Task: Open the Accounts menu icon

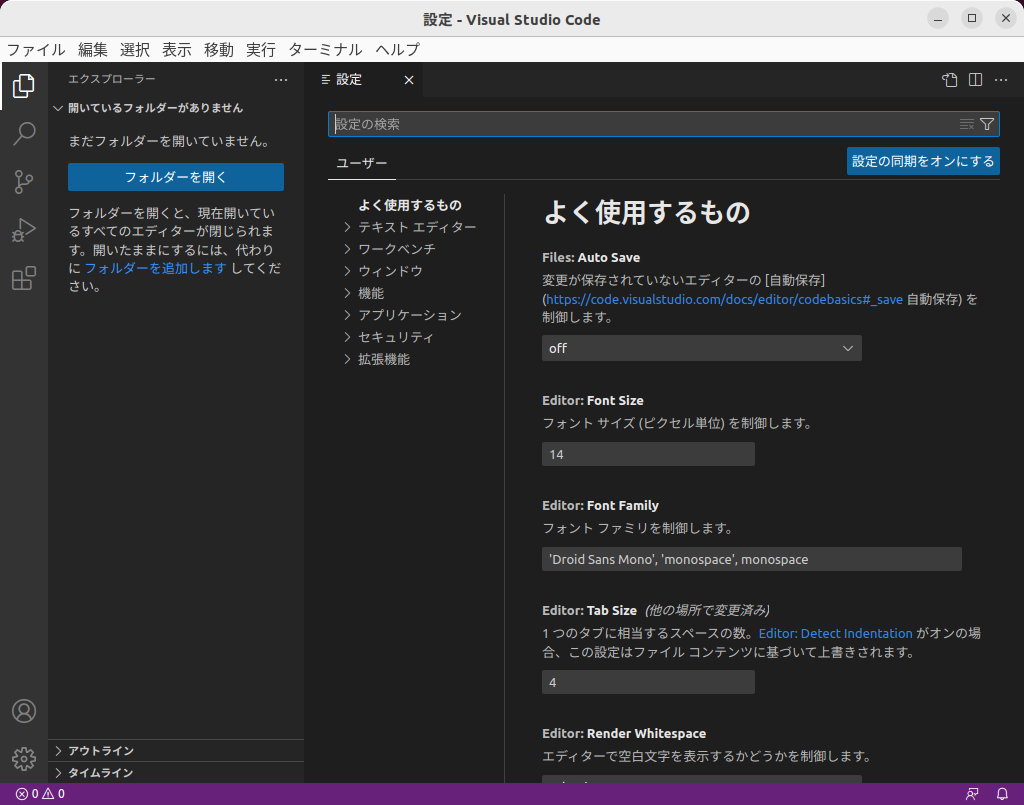Action: [x=24, y=711]
